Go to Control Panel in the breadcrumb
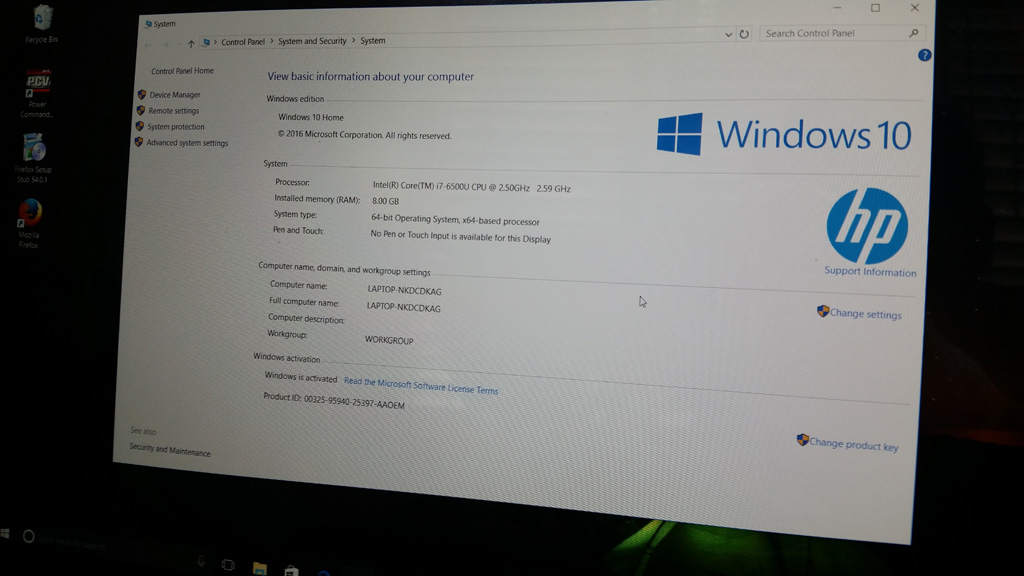1024x576 pixels. point(243,42)
